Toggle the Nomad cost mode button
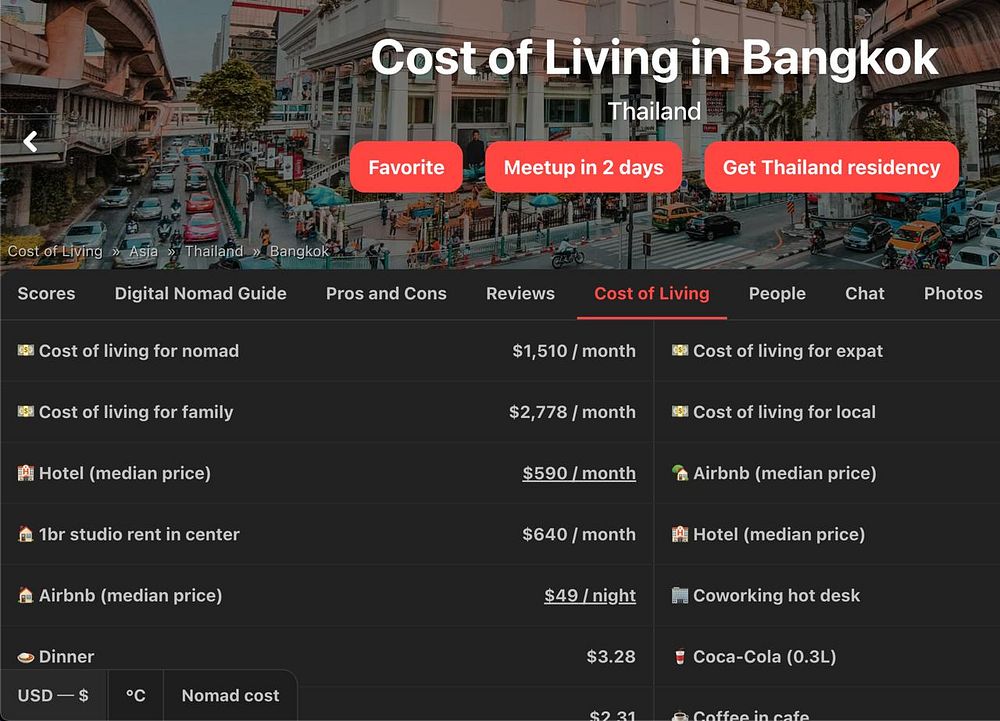This screenshot has height=721, width=1000. (230, 695)
